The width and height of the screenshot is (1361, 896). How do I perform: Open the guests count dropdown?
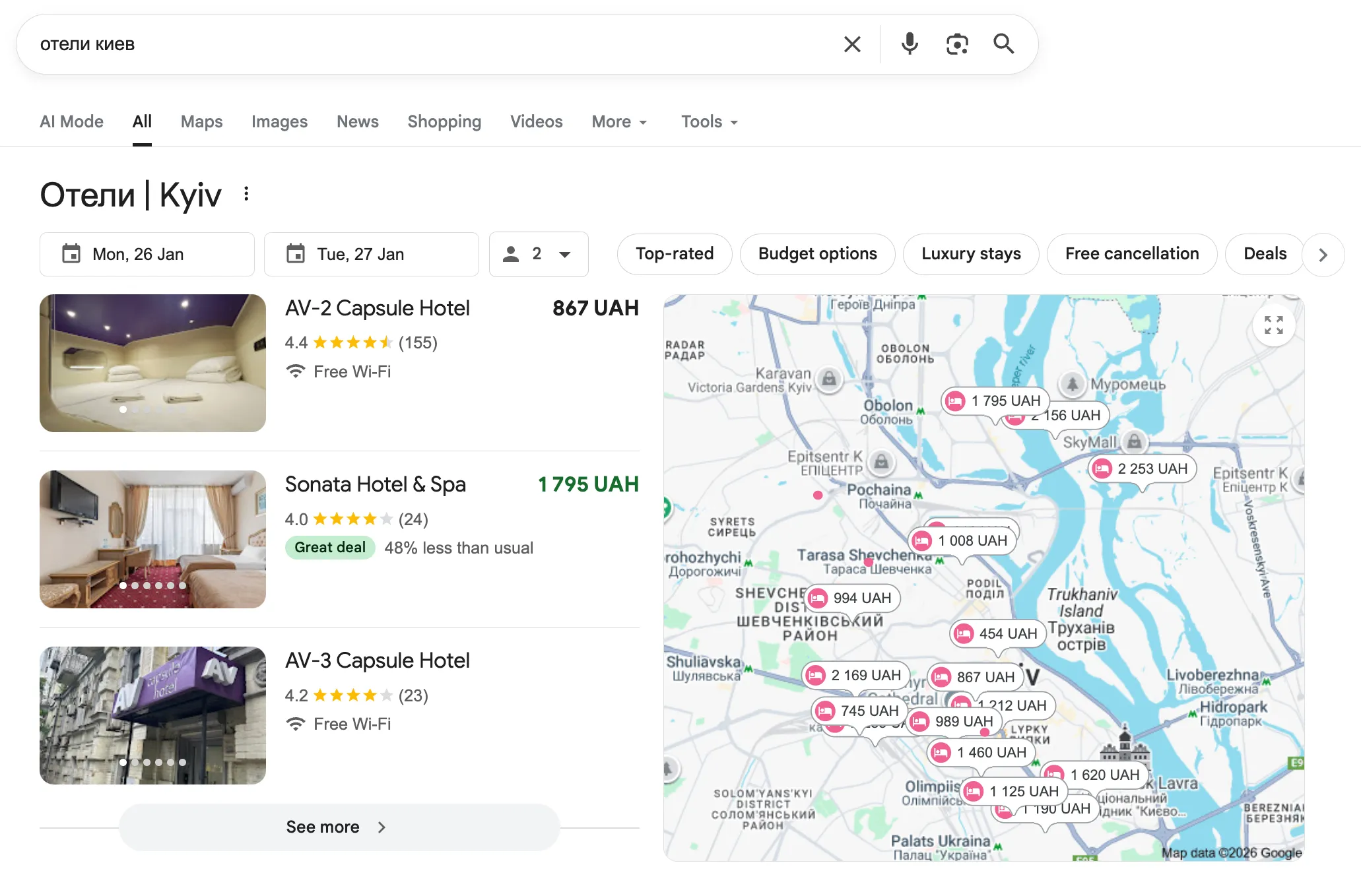(538, 254)
